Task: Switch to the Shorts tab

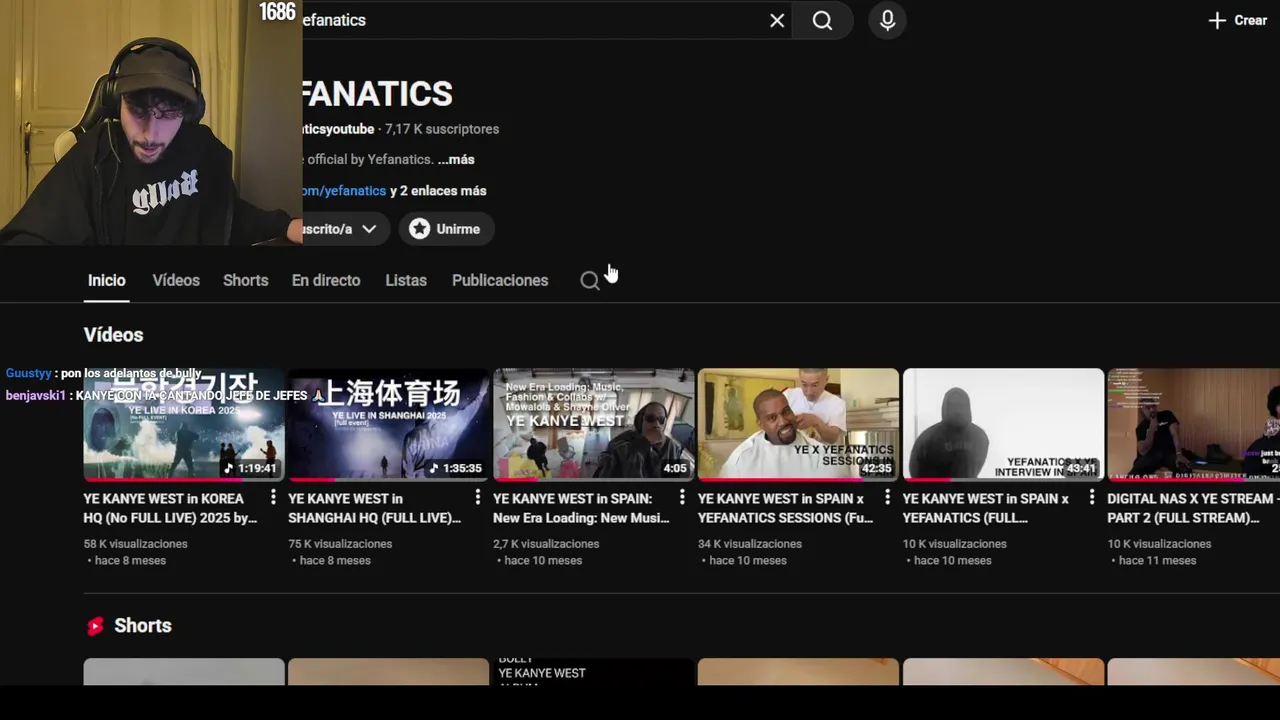Action: pyautogui.click(x=245, y=280)
